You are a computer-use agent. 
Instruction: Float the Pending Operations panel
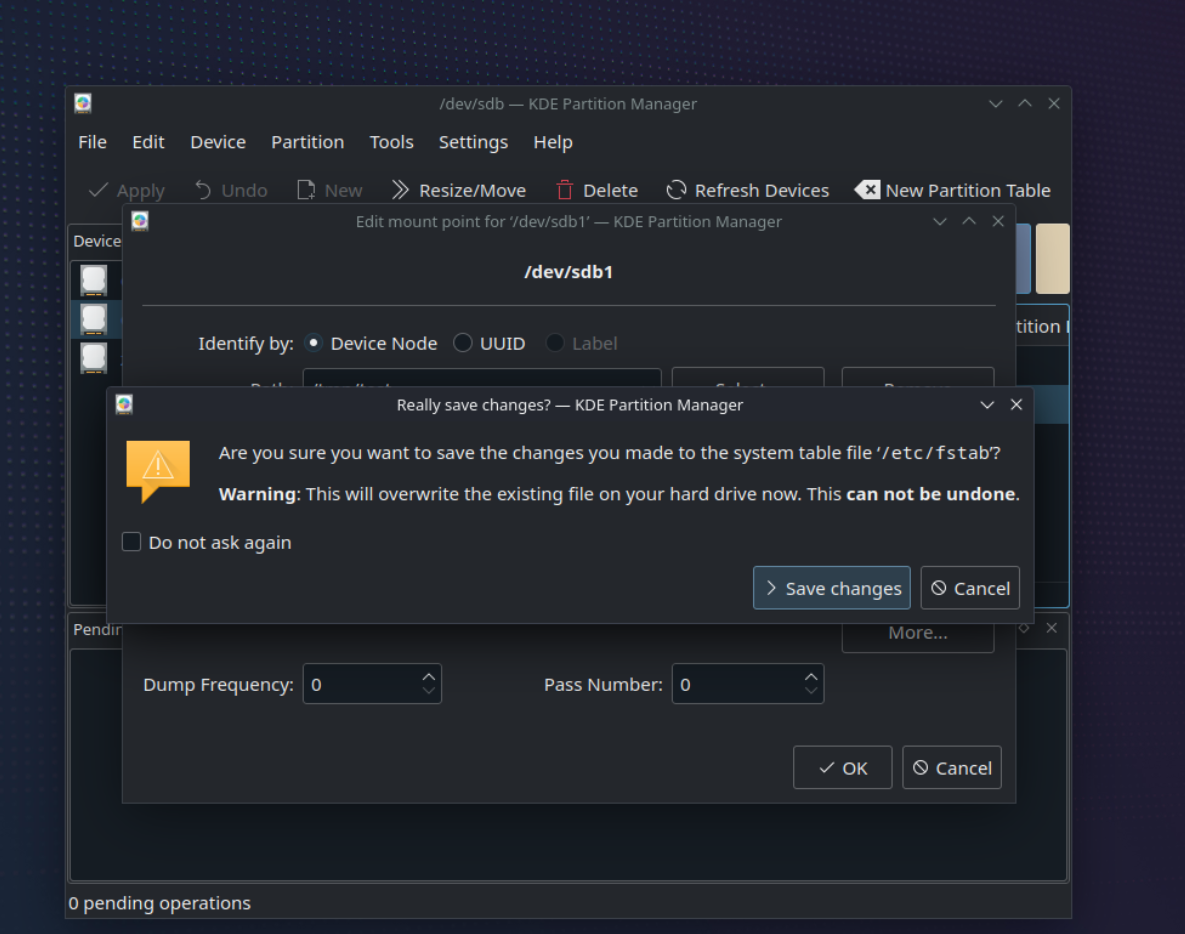[x=1024, y=628]
